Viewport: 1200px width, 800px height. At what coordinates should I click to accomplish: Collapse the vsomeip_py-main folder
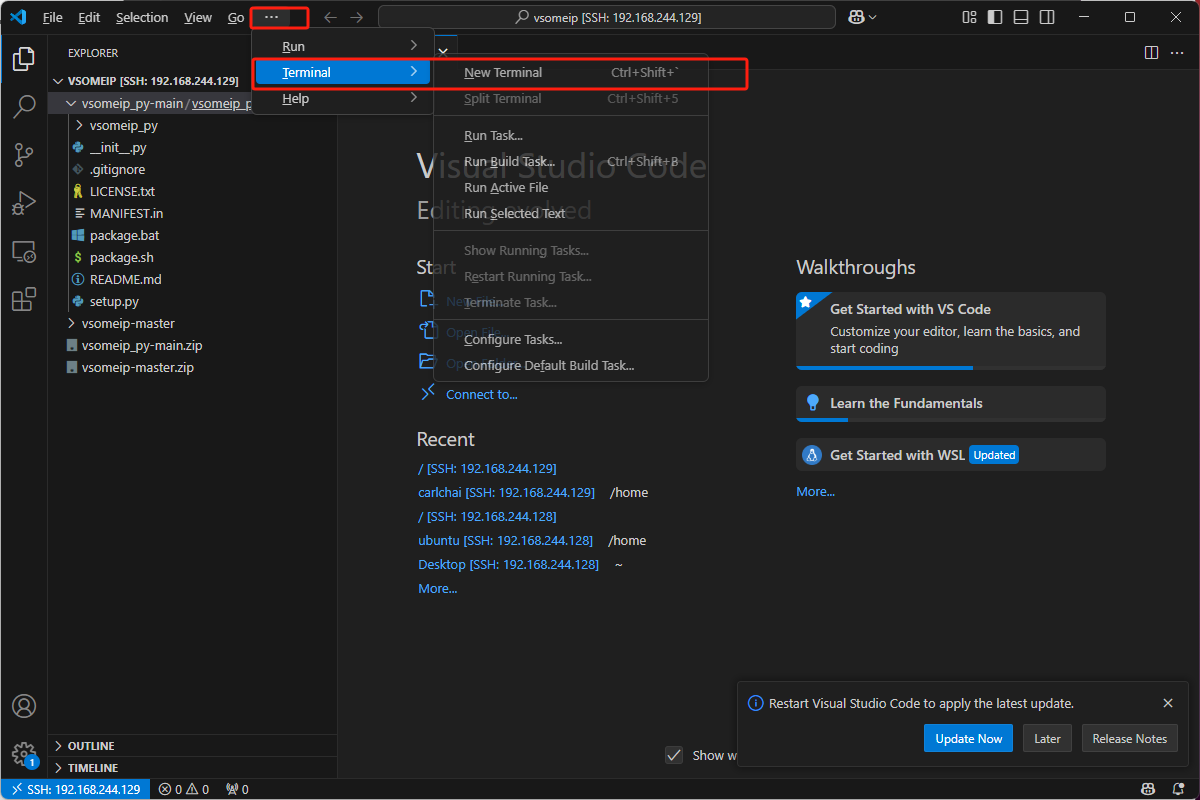tap(70, 103)
